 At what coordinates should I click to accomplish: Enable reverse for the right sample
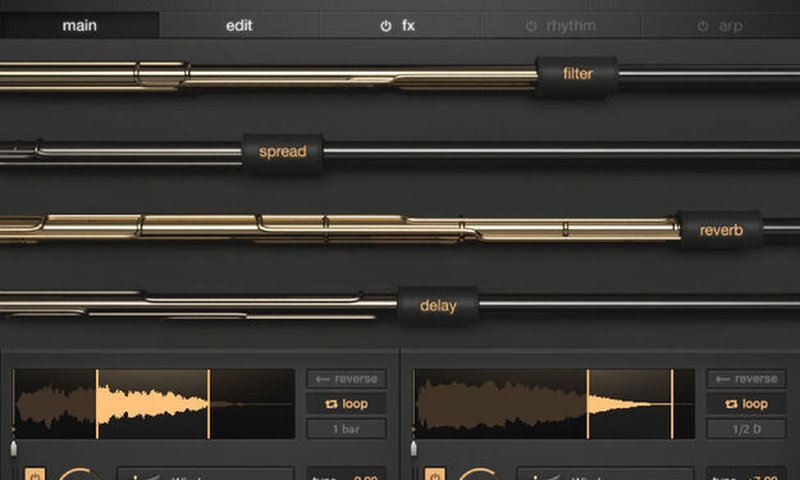coord(746,379)
